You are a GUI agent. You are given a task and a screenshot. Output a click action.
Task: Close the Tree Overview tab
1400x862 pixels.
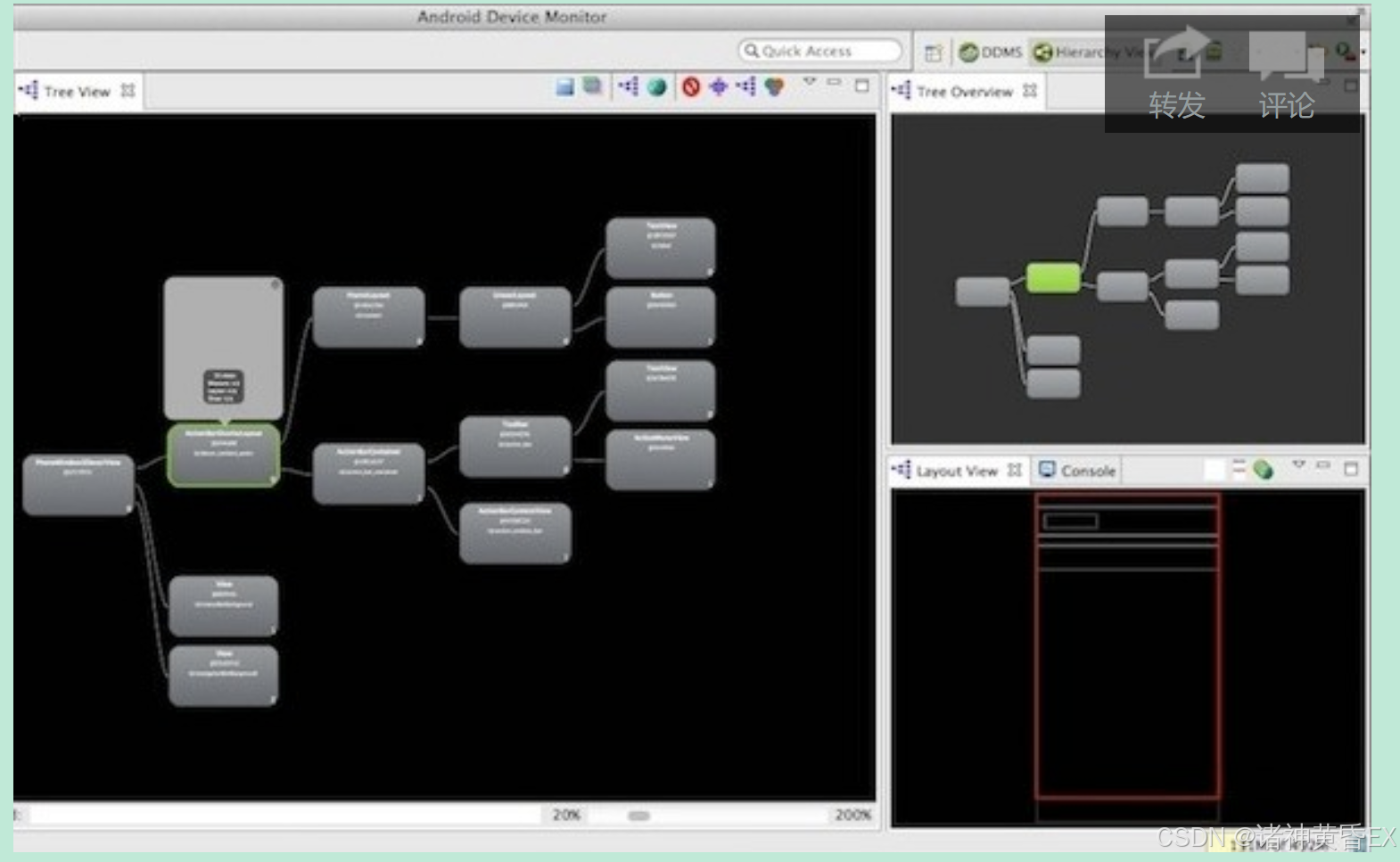[1030, 90]
